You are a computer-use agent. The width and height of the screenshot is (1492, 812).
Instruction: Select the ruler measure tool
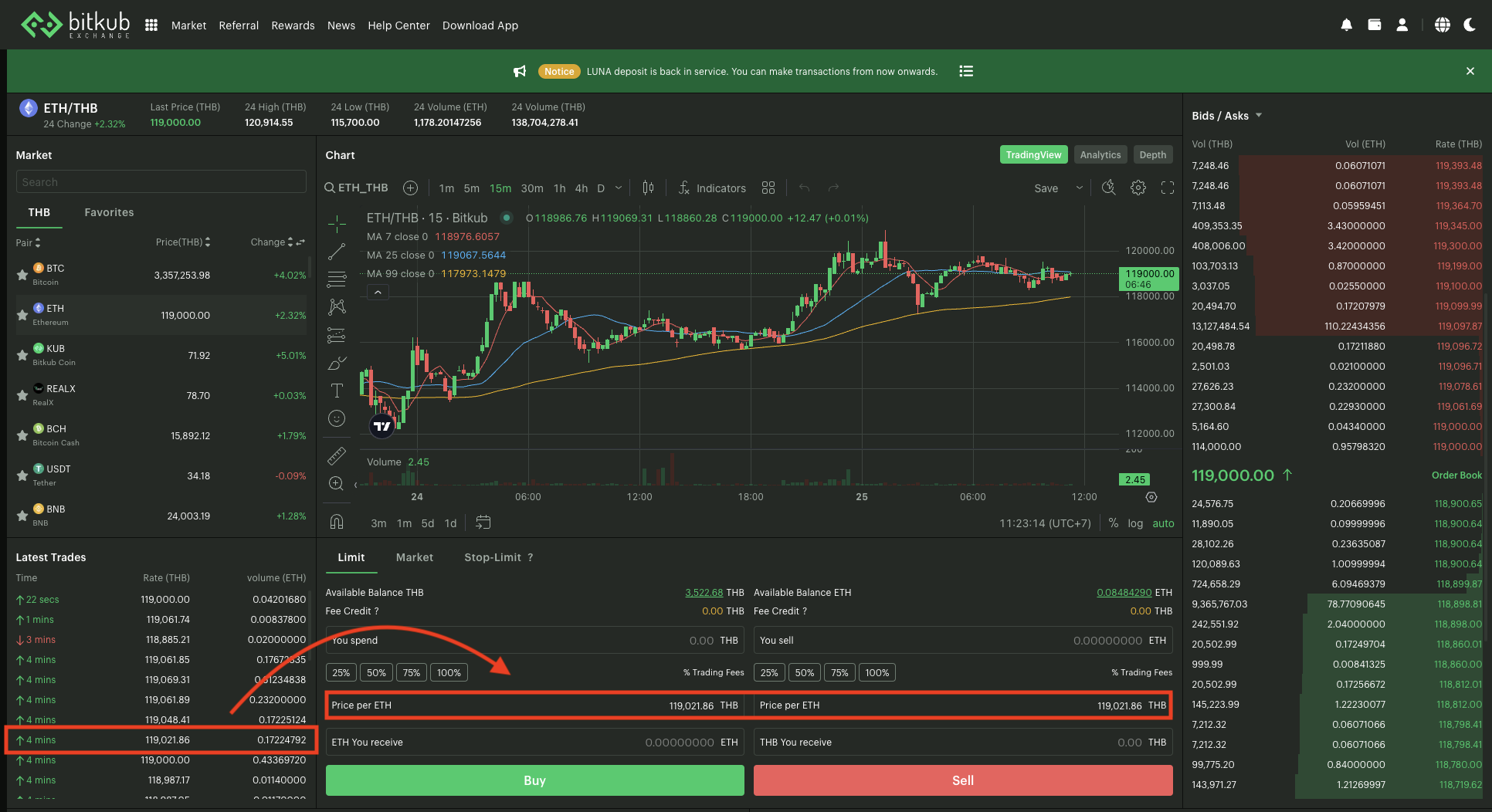tap(337, 455)
